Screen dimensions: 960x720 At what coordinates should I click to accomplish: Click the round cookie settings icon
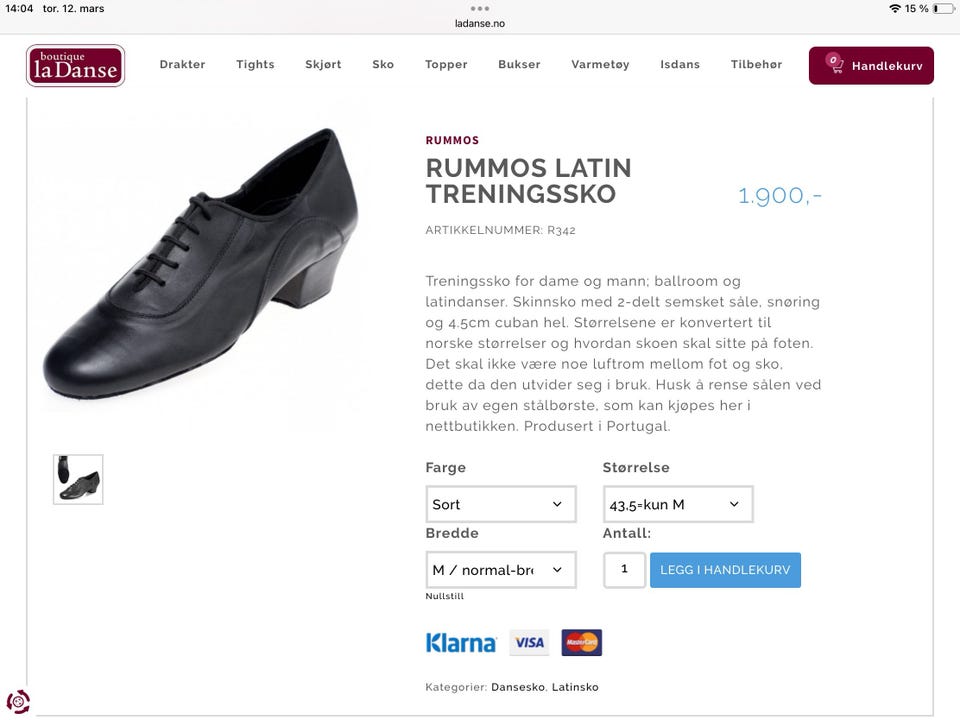(x=17, y=702)
